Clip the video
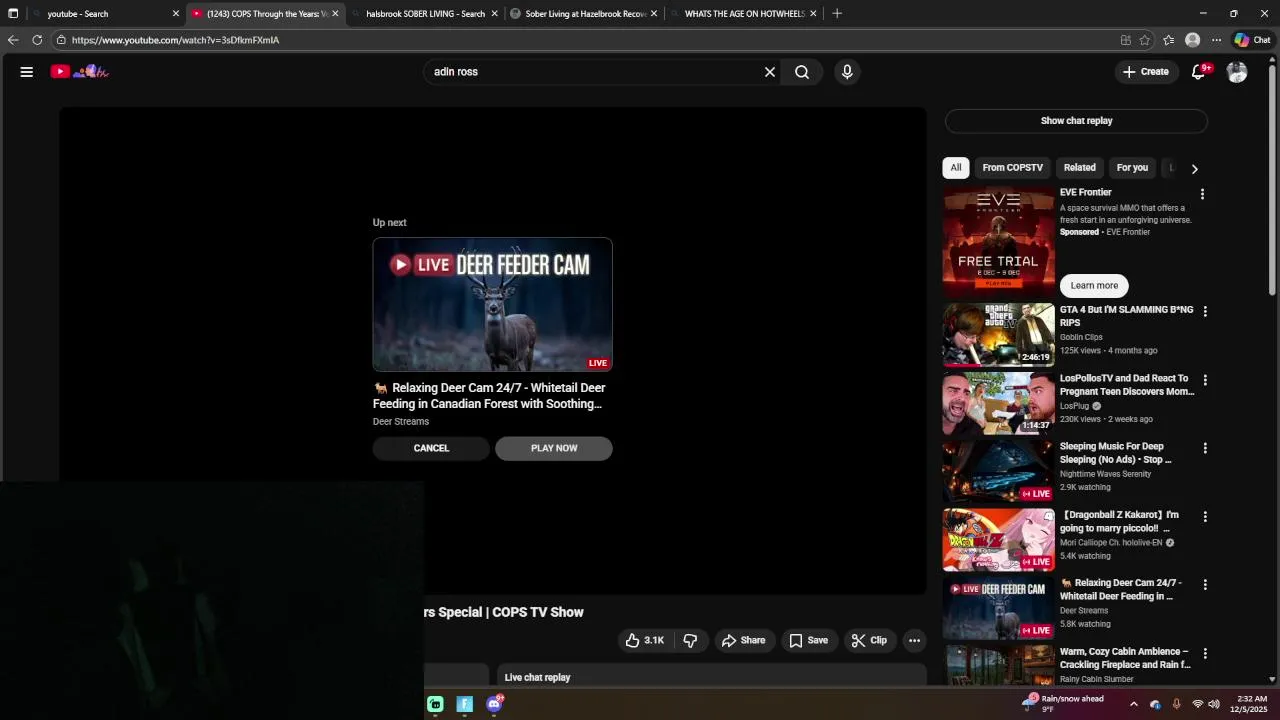Screen dimensions: 1280x720 (x=869, y=641)
